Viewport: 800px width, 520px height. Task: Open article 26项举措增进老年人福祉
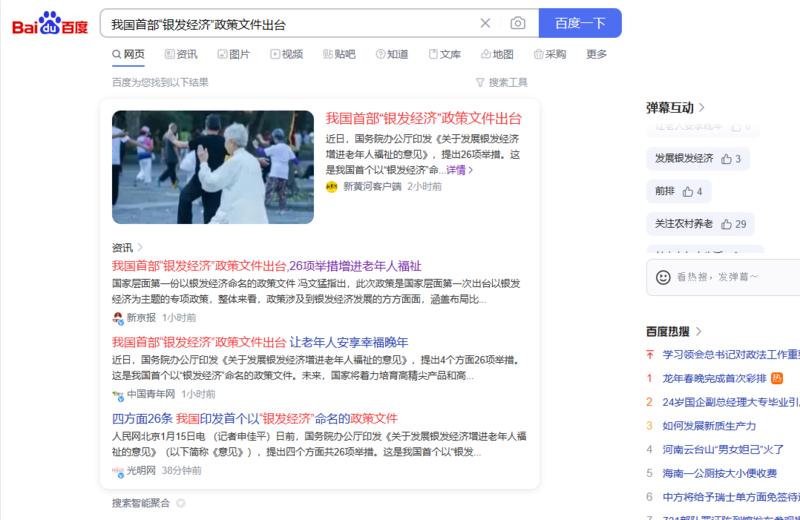pyautogui.click(x=266, y=266)
